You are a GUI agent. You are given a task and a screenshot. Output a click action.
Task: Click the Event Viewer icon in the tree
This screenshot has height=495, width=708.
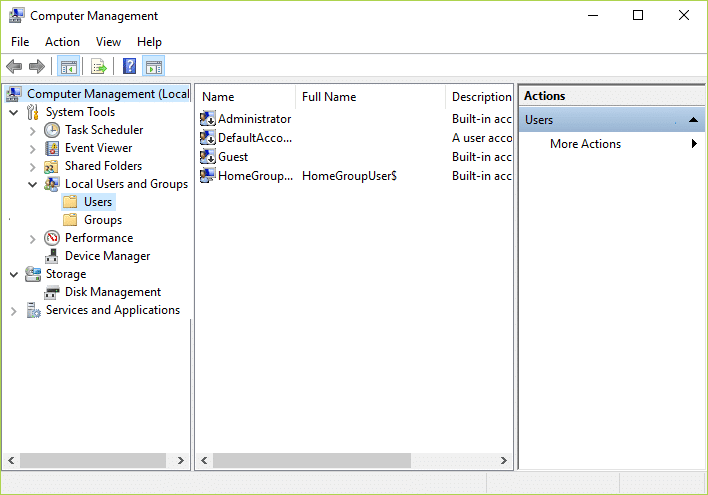pos(52,148)
